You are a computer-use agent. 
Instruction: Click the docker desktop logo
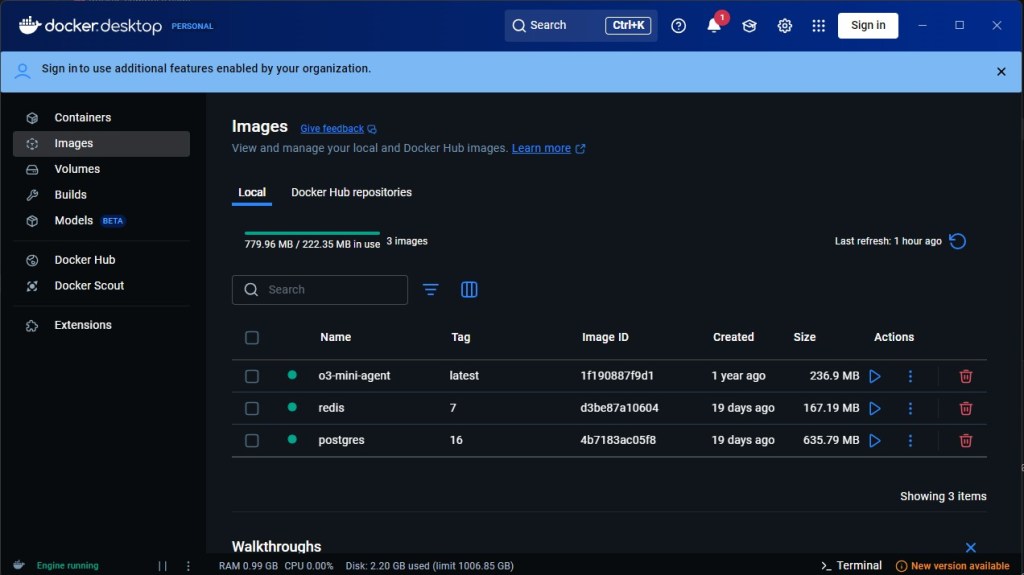pyautogui.click(x=90, y=25)
